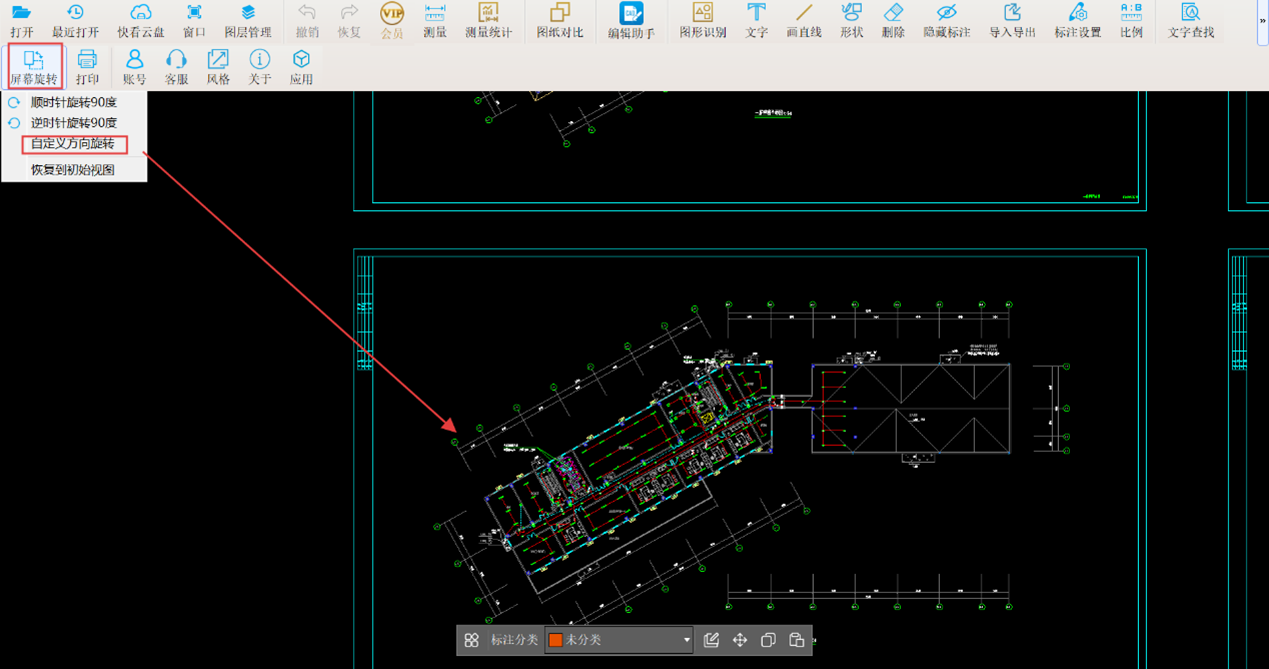
Task: Select the 文字 text annotation tool
Action: [757, 20]
